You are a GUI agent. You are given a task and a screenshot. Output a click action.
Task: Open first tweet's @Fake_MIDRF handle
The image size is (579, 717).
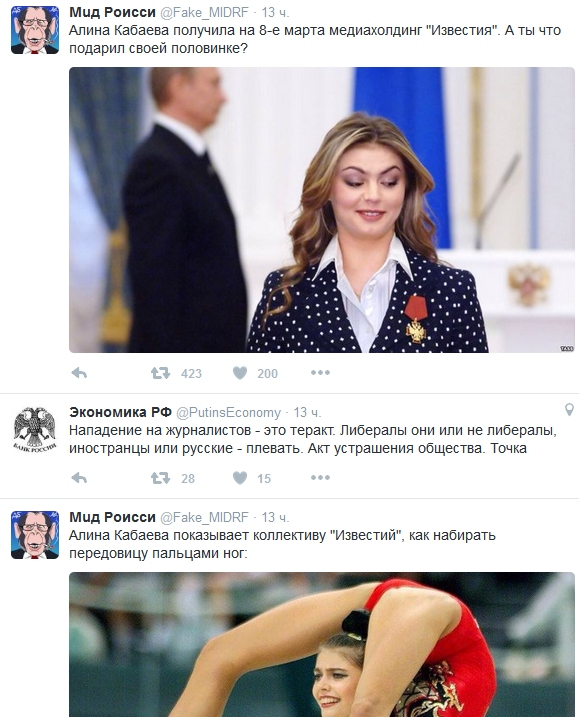tap(204, 12)
